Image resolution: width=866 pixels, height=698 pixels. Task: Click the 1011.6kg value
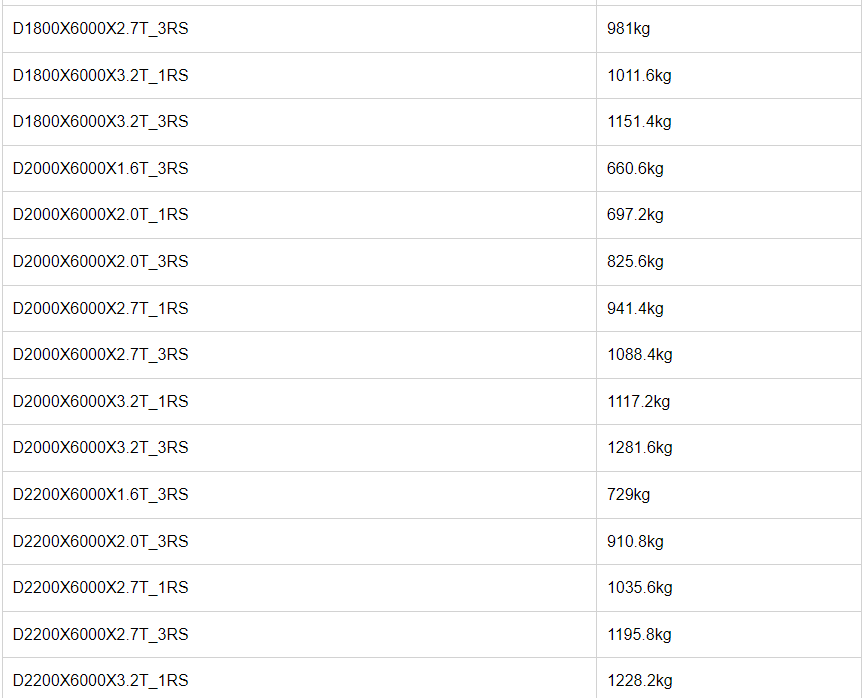(640, 75)
